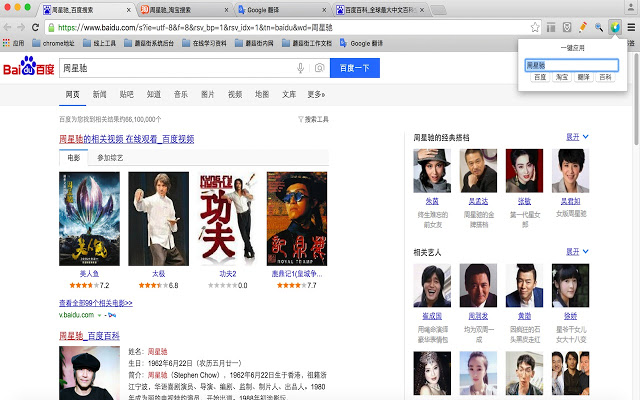The height and width of the screenshot is (400, 640).
Task: Close the Baidu search tab
Action: (x=129, y=10)
